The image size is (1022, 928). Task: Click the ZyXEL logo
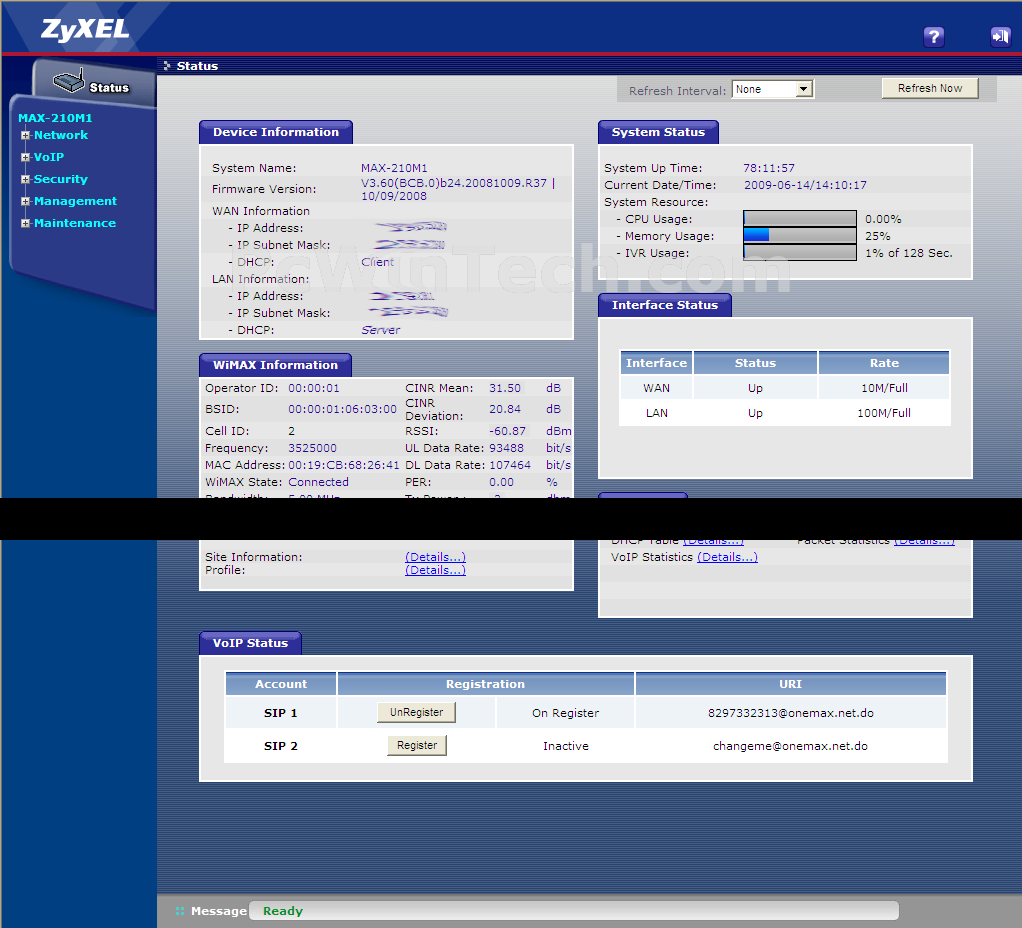pos(85,29)
